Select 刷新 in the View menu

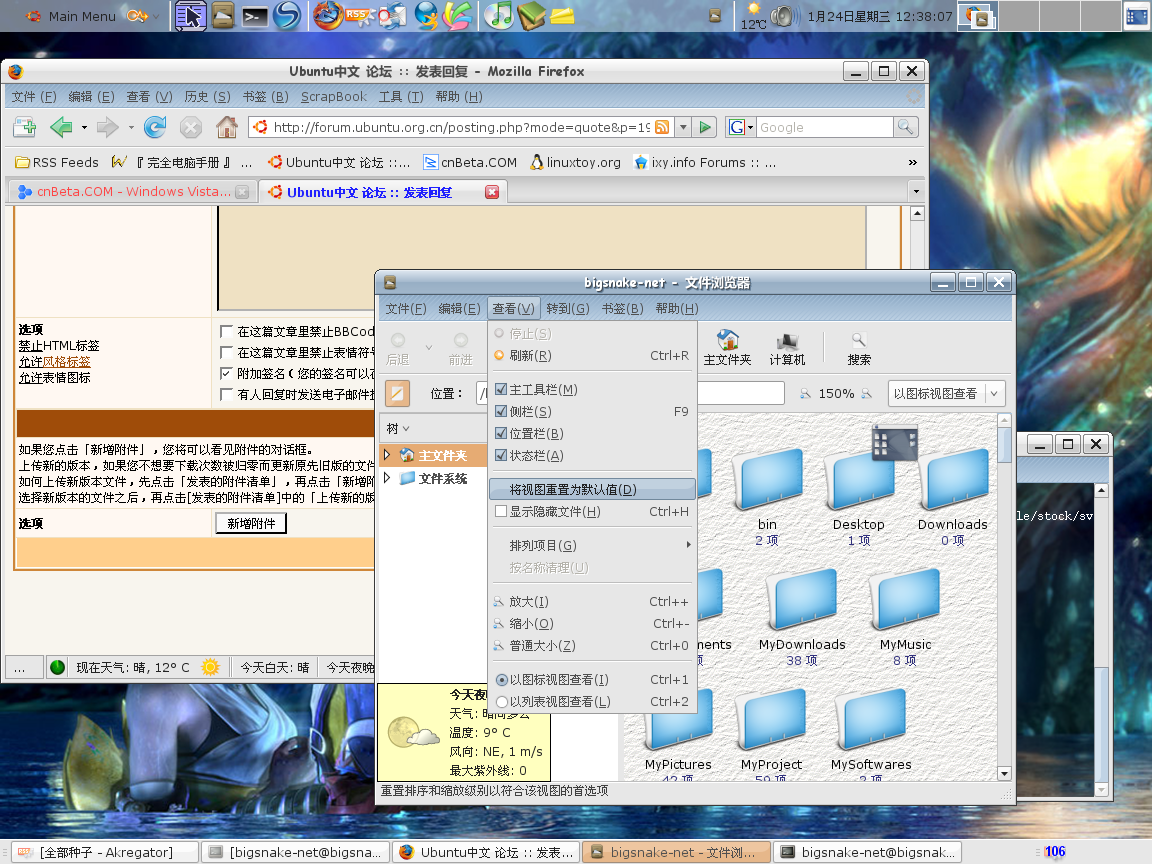[591, 356]
